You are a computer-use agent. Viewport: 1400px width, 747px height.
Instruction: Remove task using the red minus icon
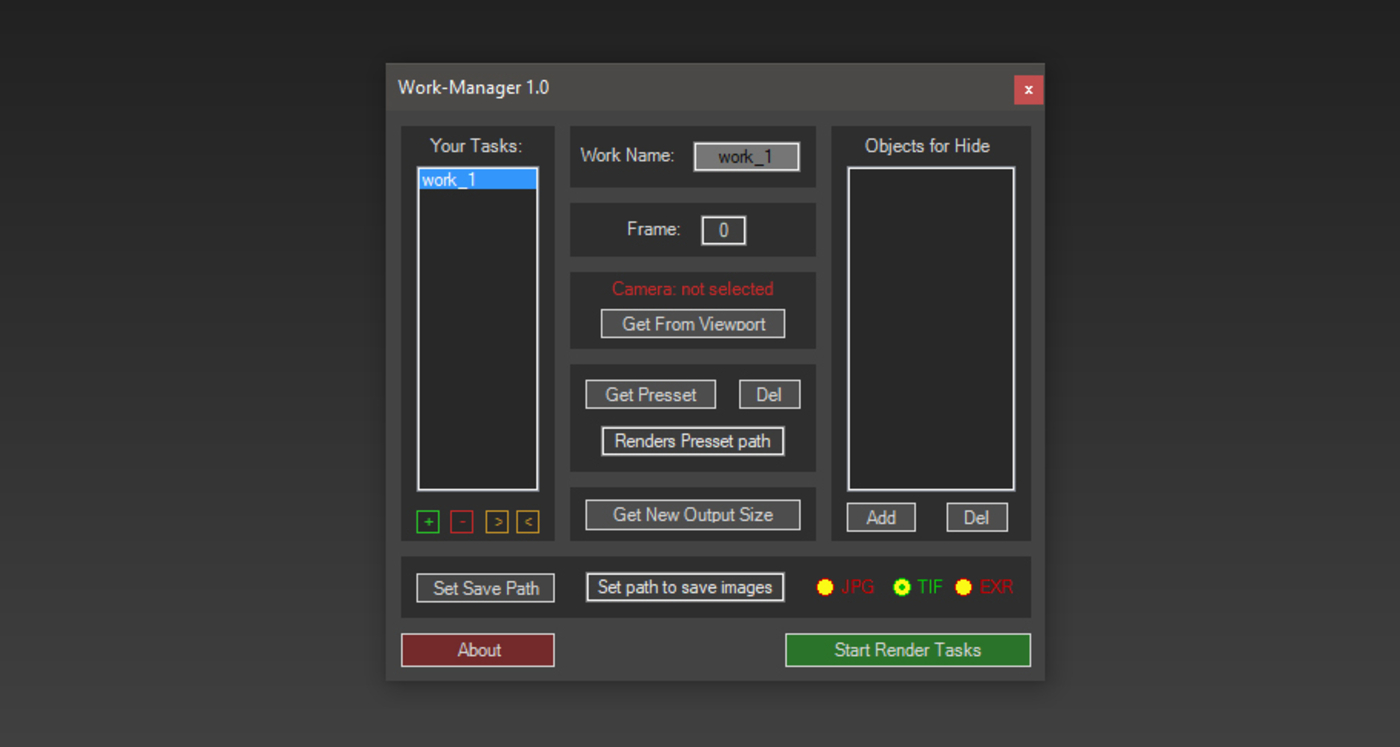coord(462,522)
